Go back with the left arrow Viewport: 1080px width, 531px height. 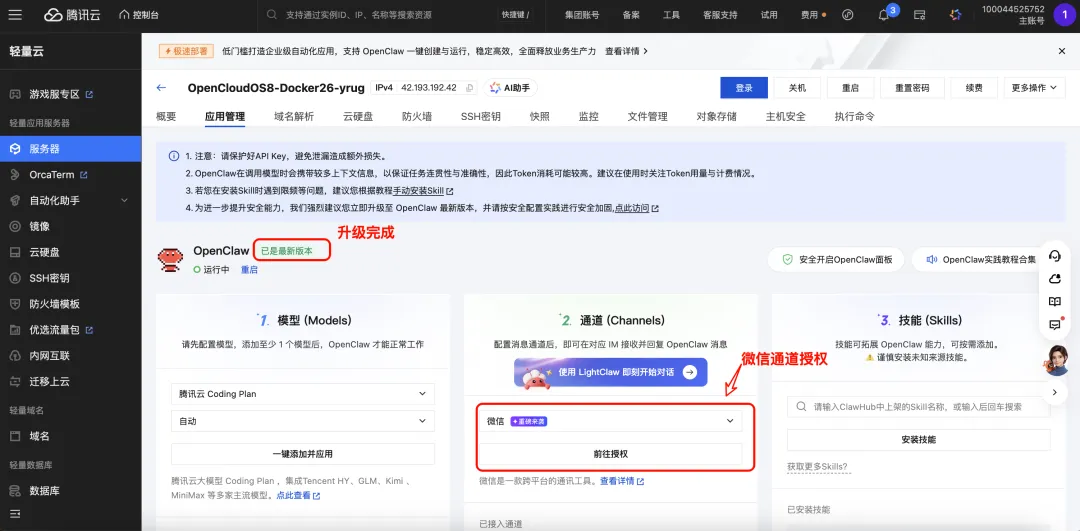click(161, 87)
